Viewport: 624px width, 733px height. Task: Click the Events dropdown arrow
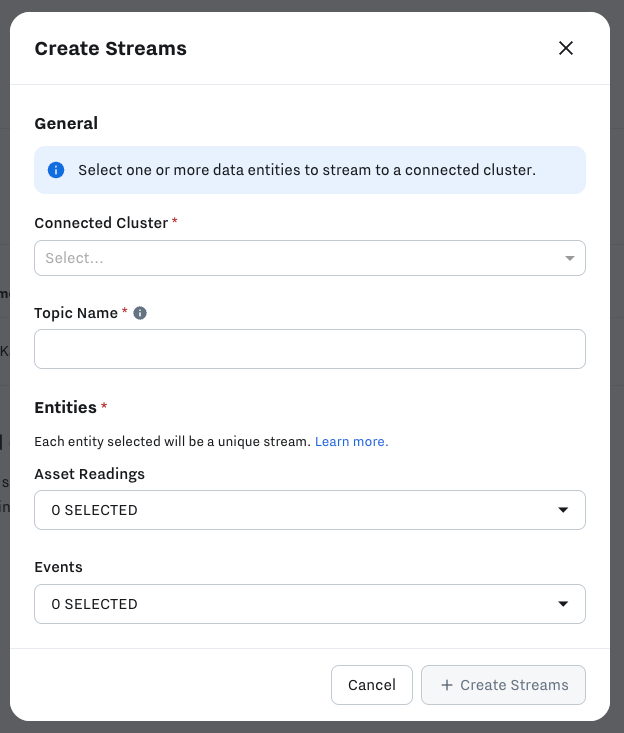[563, 604]
